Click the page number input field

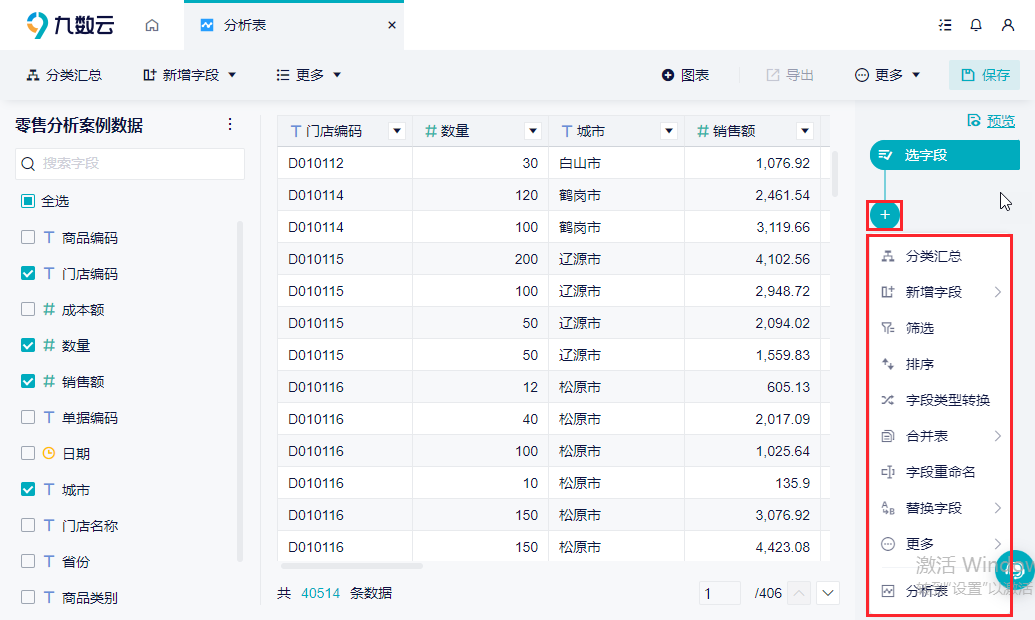[x=719, y=593]
